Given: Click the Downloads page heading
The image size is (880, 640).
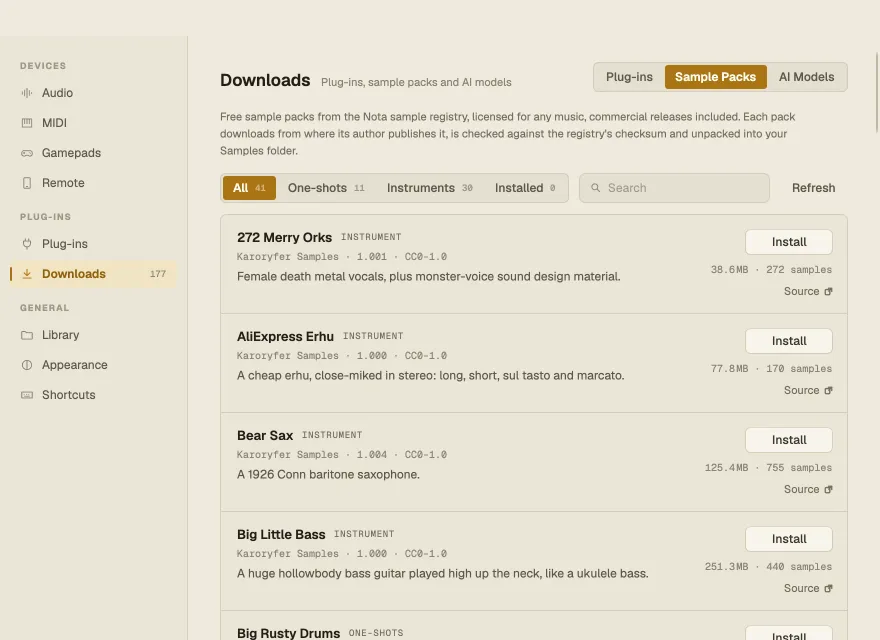Looking at the screenshot, I should click(x=265, y=80).
